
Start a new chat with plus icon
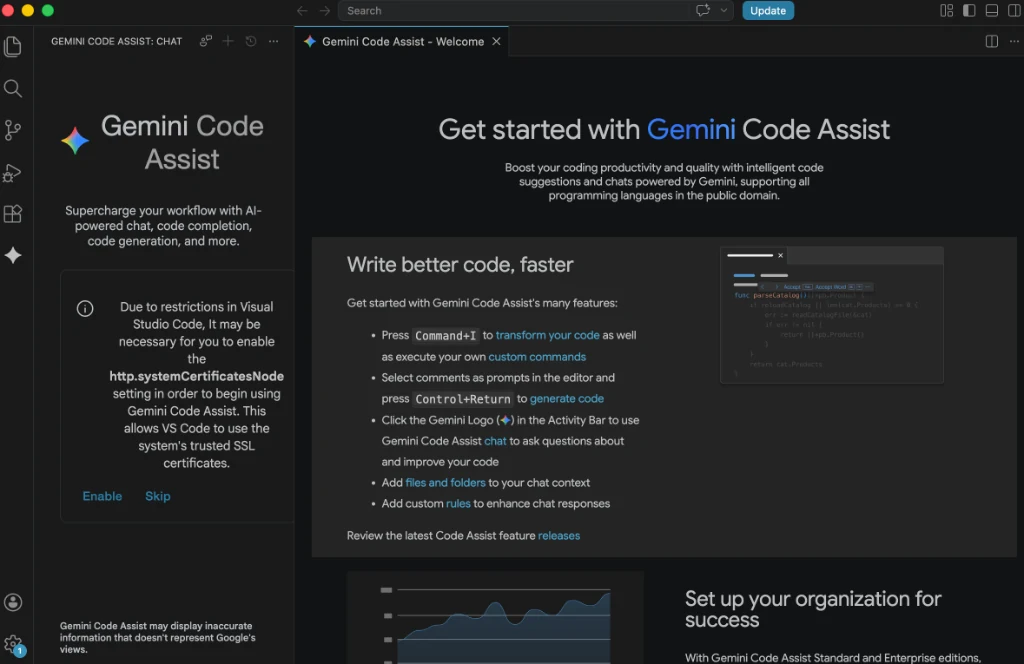228,41
